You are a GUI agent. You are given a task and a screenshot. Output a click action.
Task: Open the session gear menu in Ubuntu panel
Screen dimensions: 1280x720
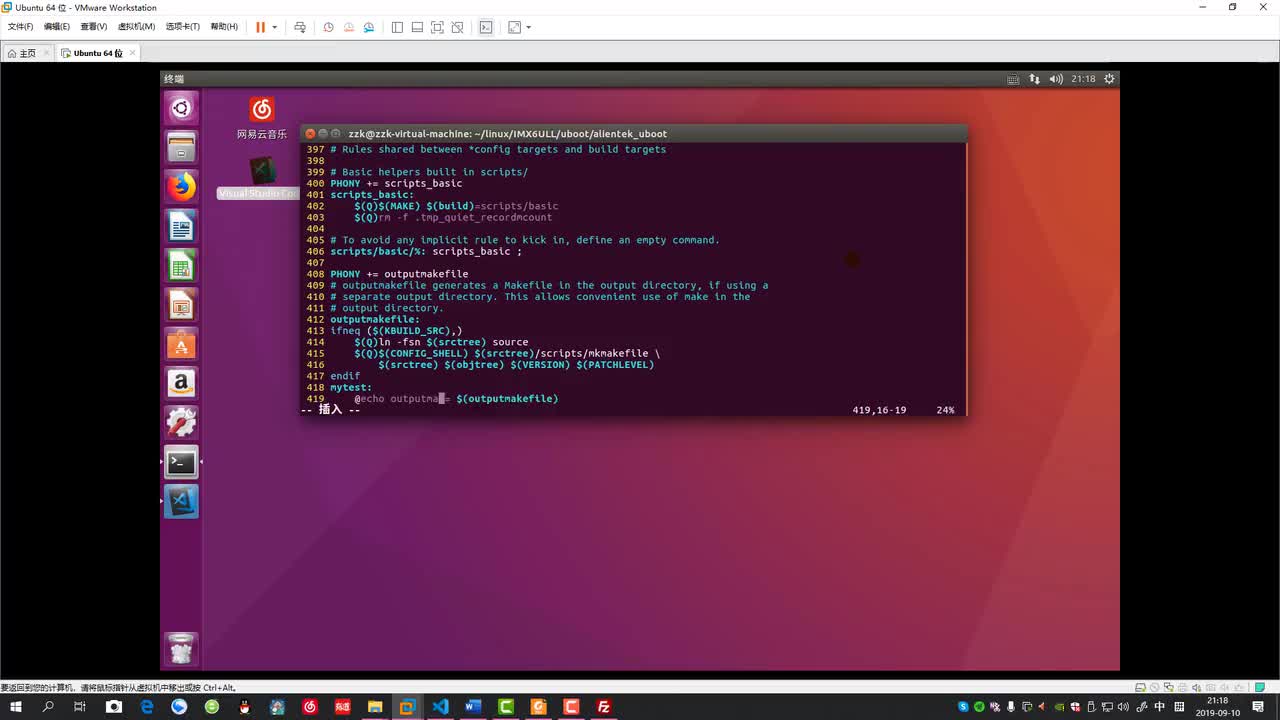[x=1109, y=79]
